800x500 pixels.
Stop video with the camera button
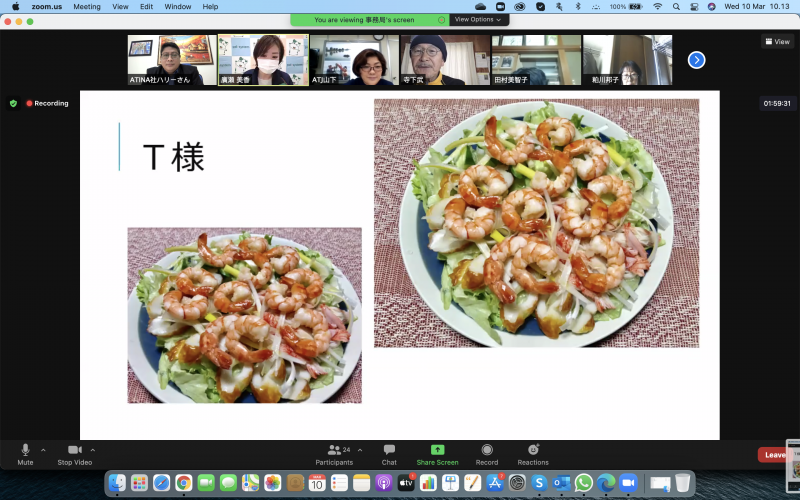pos(74,454)
